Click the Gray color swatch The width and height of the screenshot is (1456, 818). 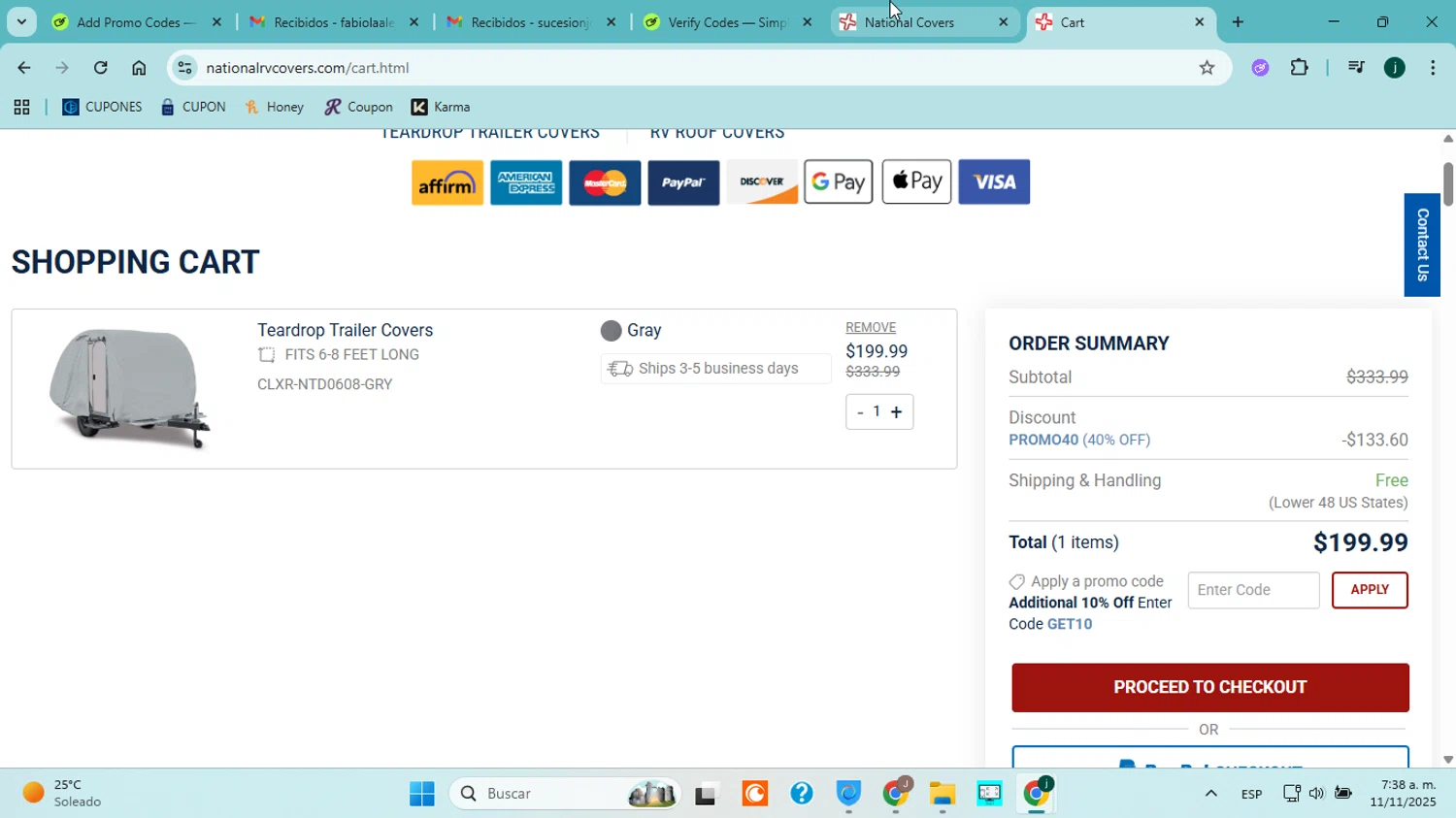pyautogui.click(x=611, y=331)
